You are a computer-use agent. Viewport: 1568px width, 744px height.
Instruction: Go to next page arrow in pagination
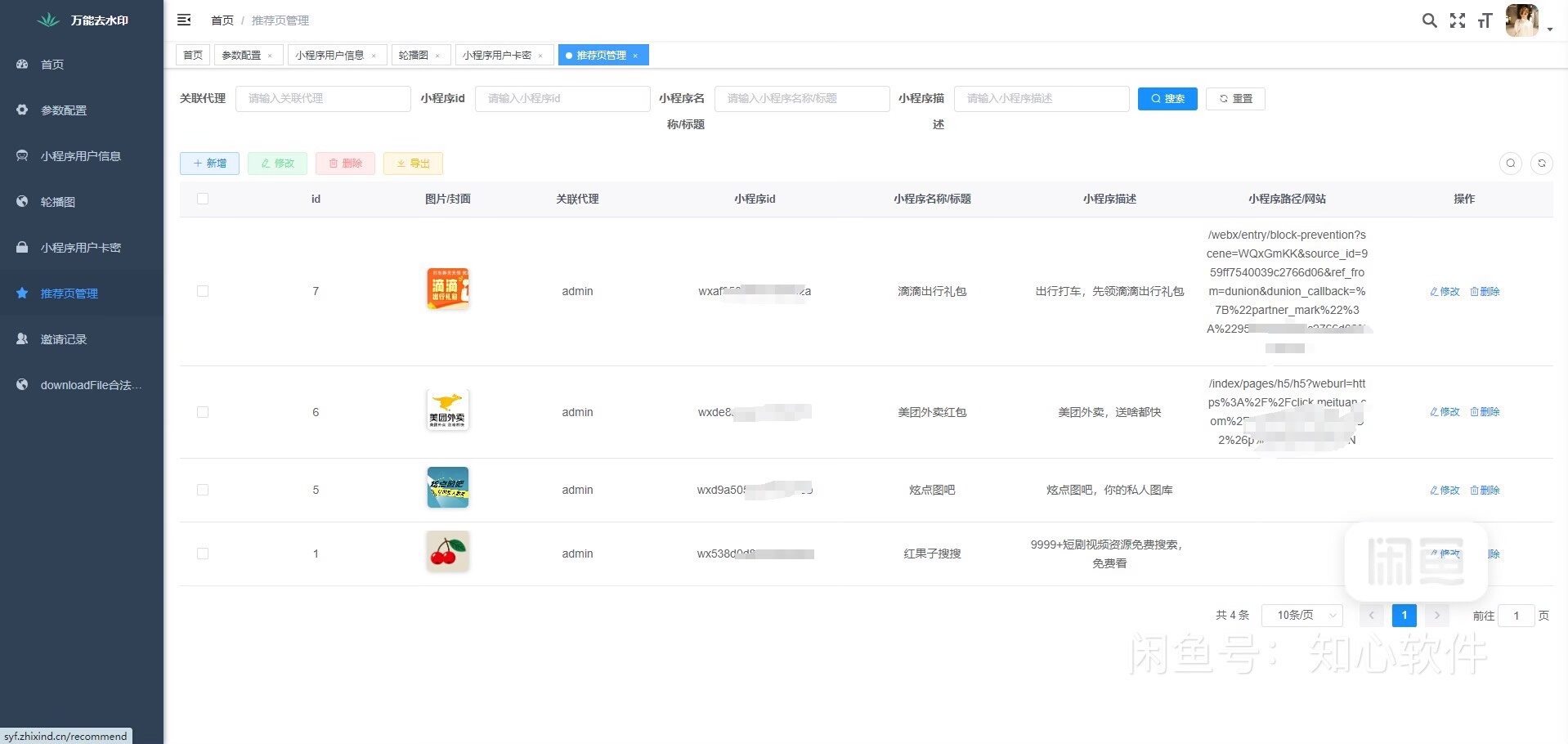(x=1436, y=615)
